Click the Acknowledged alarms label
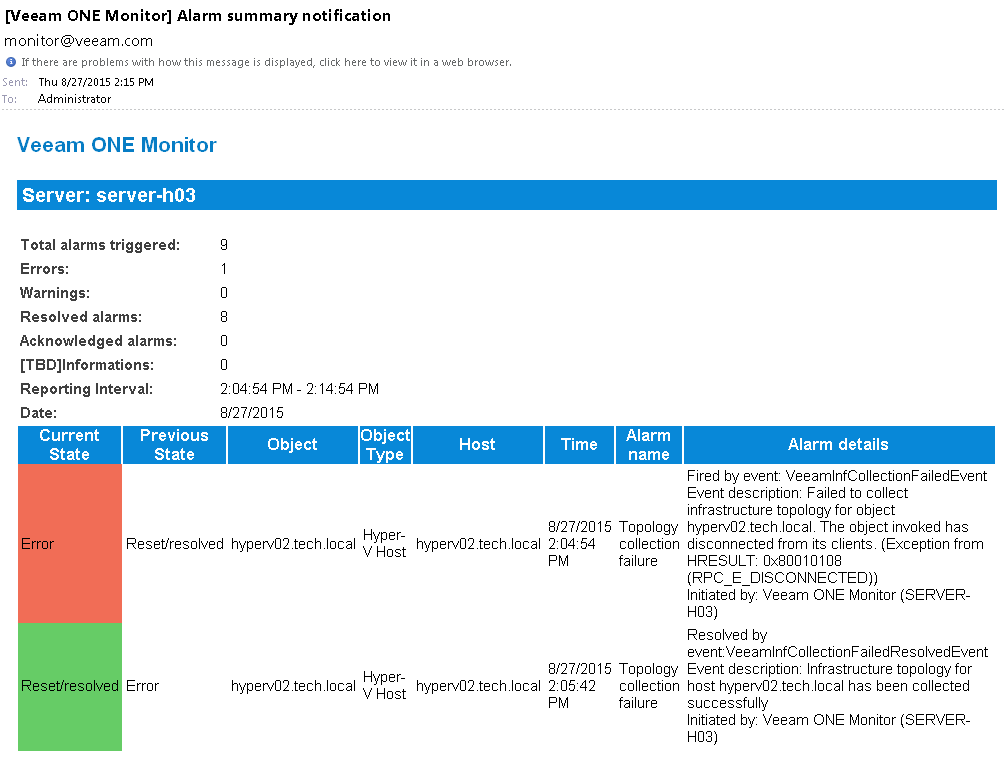The image size is (1006, 757). click(x=99, y=341)
